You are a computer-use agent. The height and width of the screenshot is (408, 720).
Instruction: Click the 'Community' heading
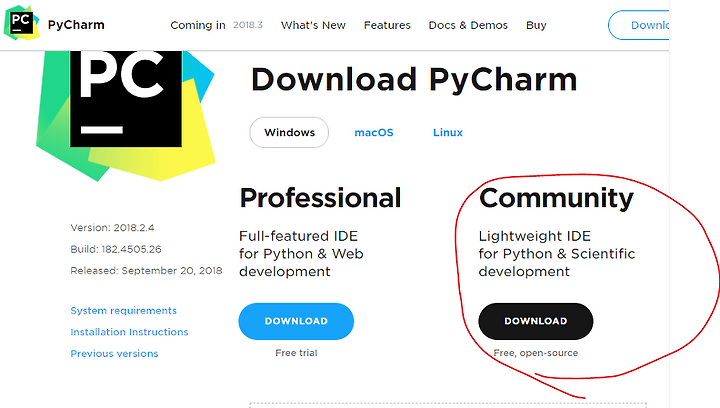[x=556, y=198]
